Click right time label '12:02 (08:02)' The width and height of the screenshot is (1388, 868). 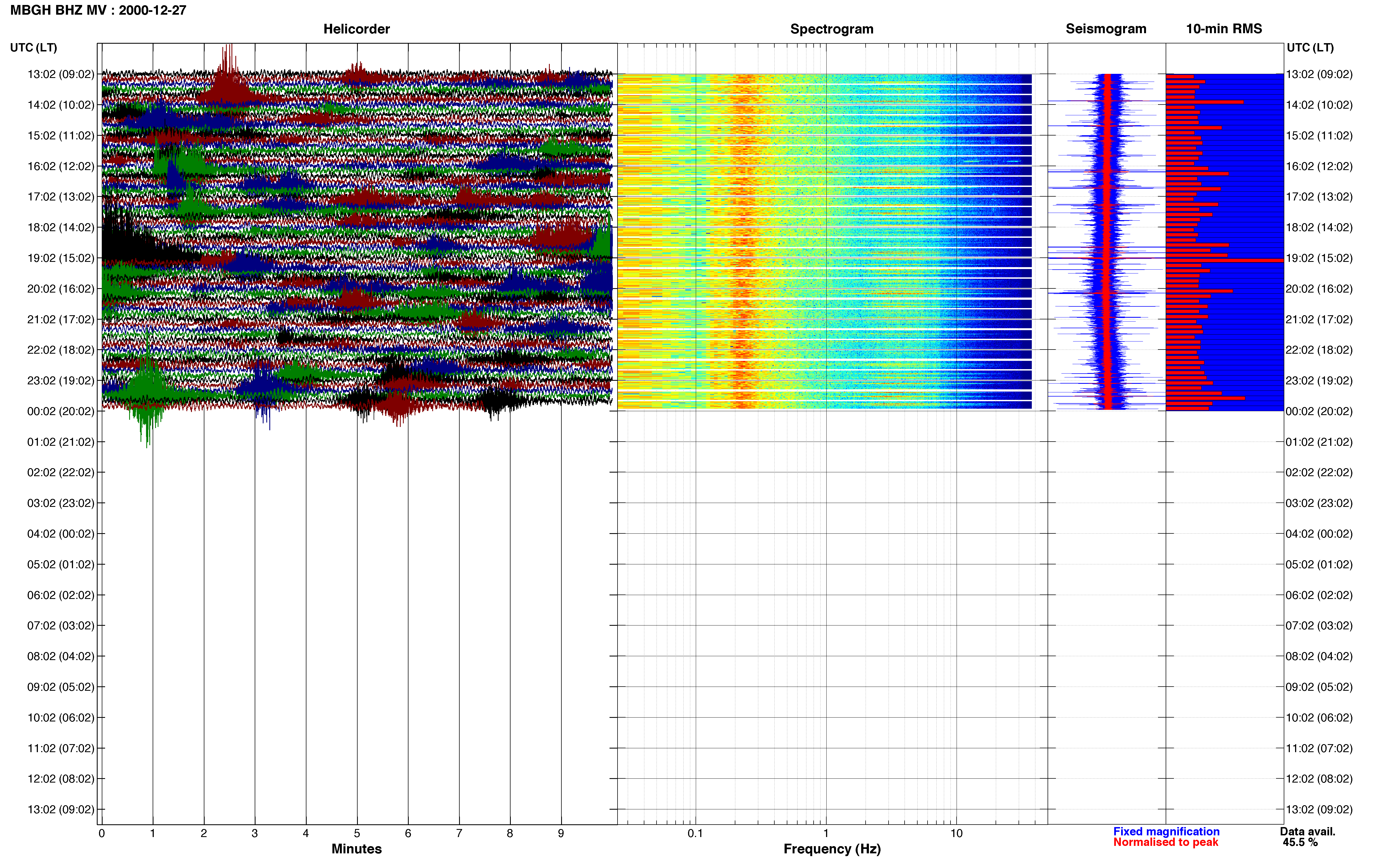click(1319, 779)
